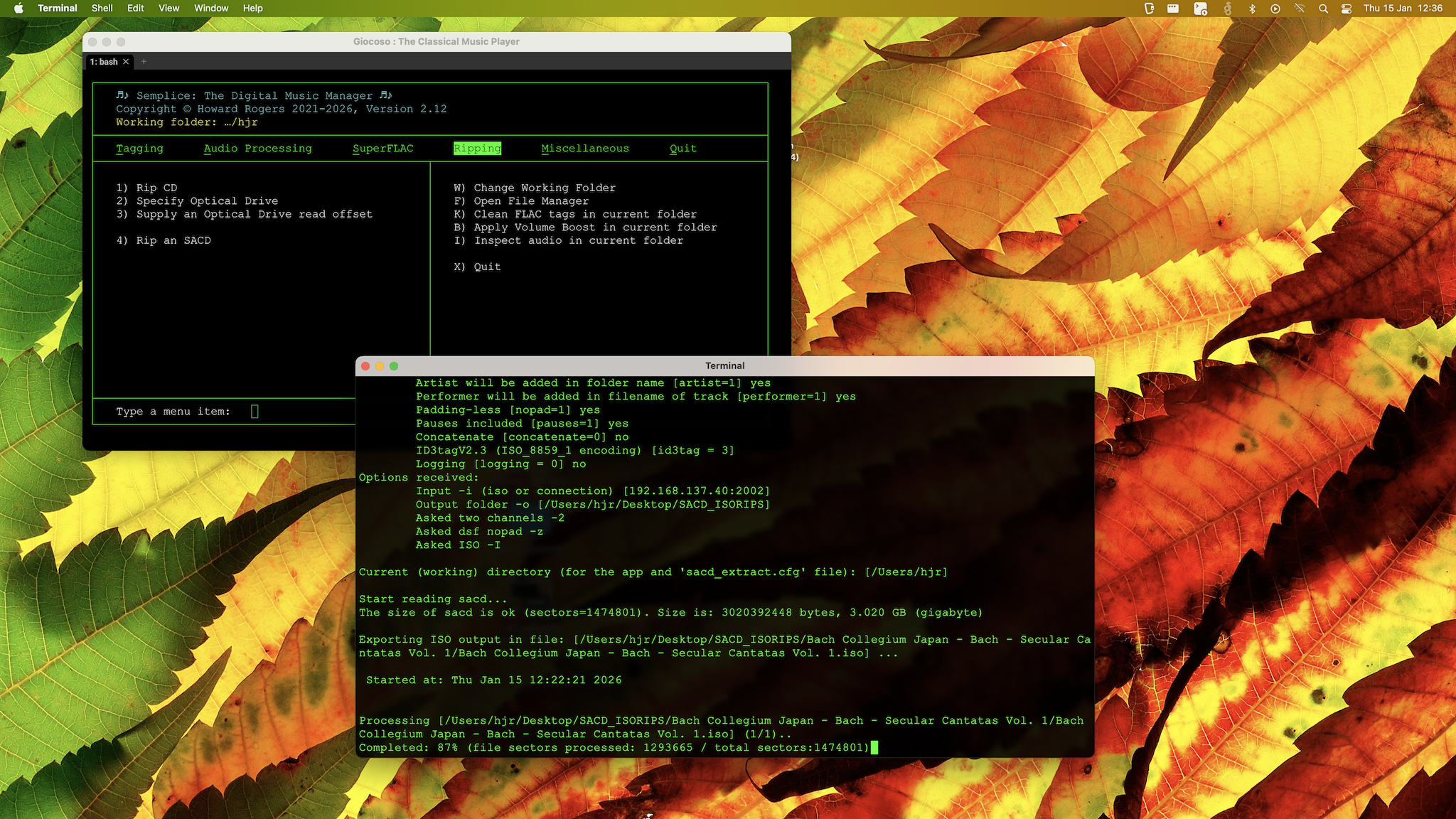The width and height of the screenshot is (1456, 819).
Task: Open the Apple menu
Action: (x=19, y=9)
